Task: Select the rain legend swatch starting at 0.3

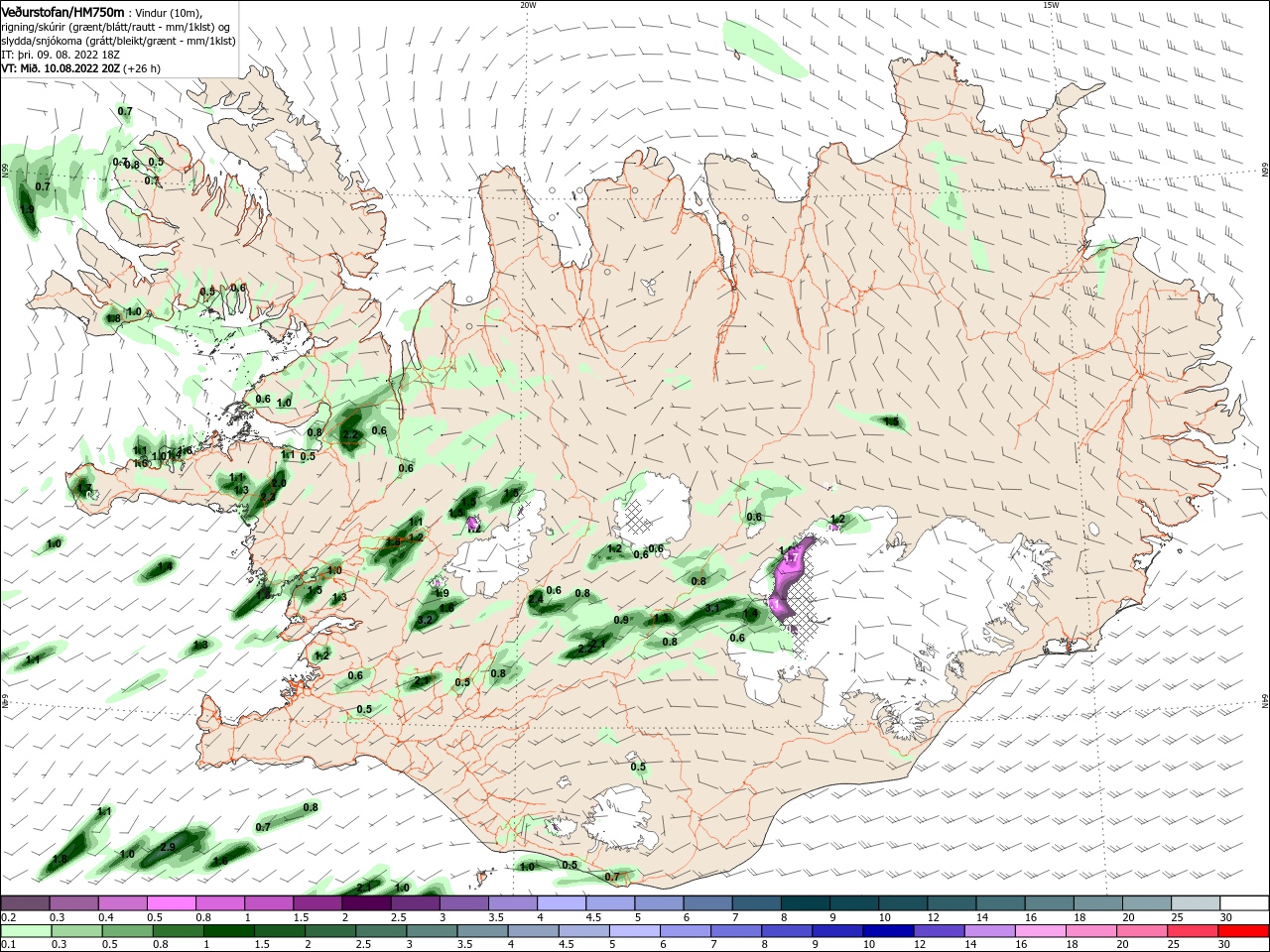Action: click(x=77, y=931)
